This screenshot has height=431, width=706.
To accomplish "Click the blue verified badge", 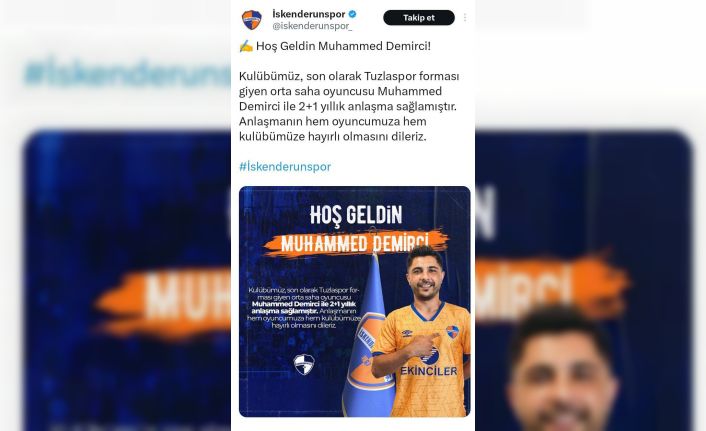I will [x=353, y=14].
